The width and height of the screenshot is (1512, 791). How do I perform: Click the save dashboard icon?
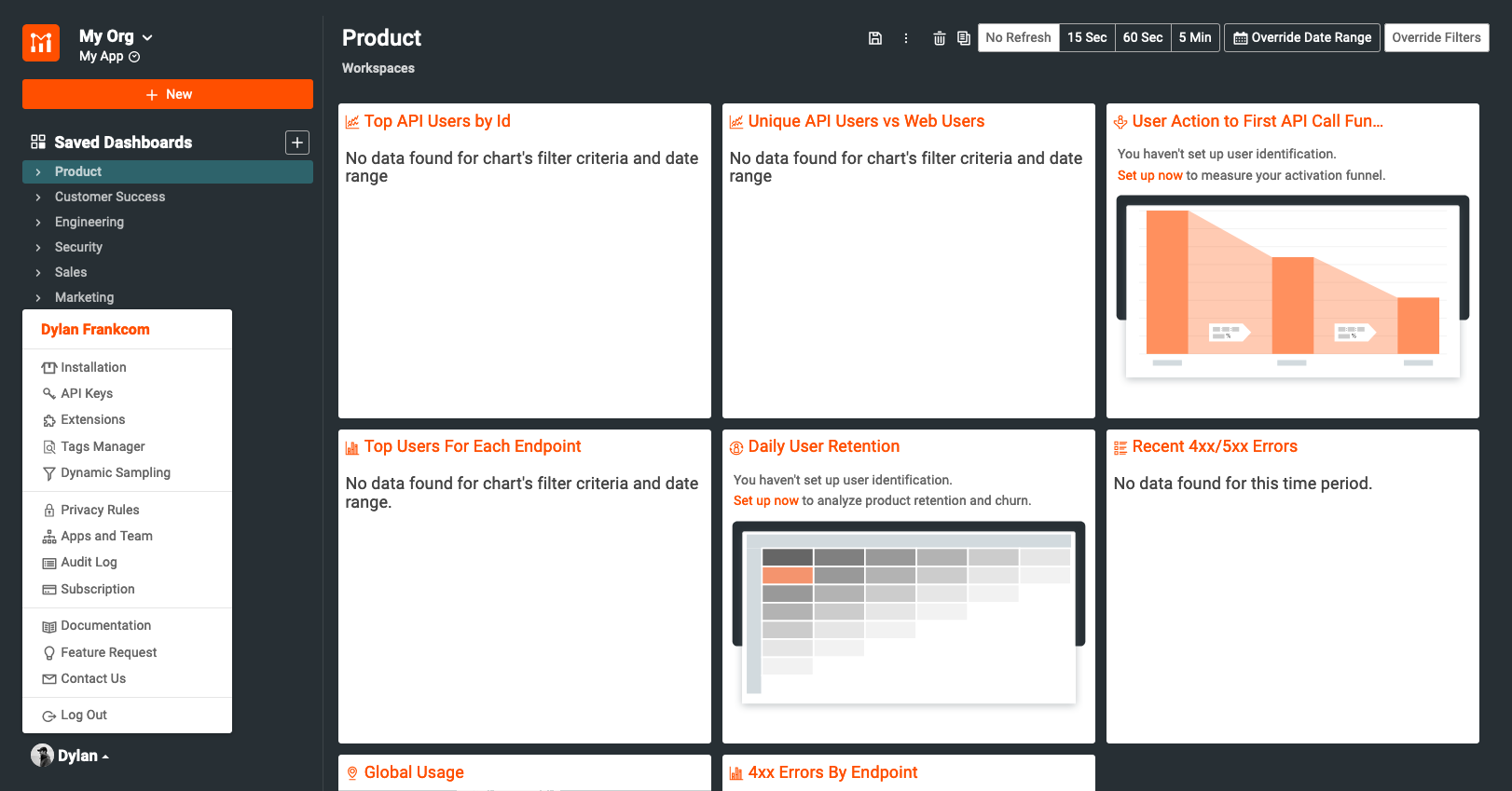point(874,38)
